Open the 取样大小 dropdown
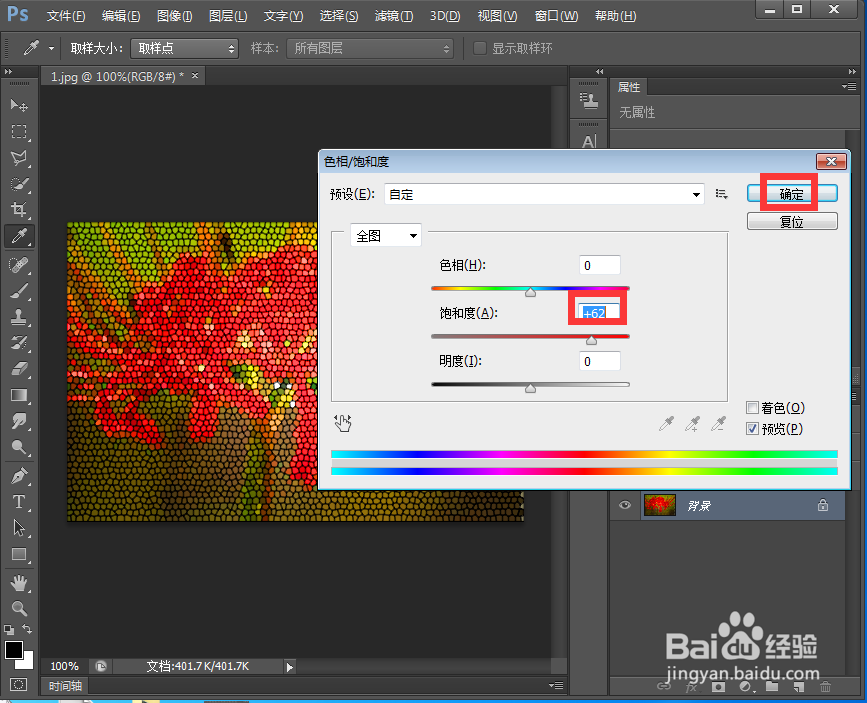 click(x=184, y=49)
